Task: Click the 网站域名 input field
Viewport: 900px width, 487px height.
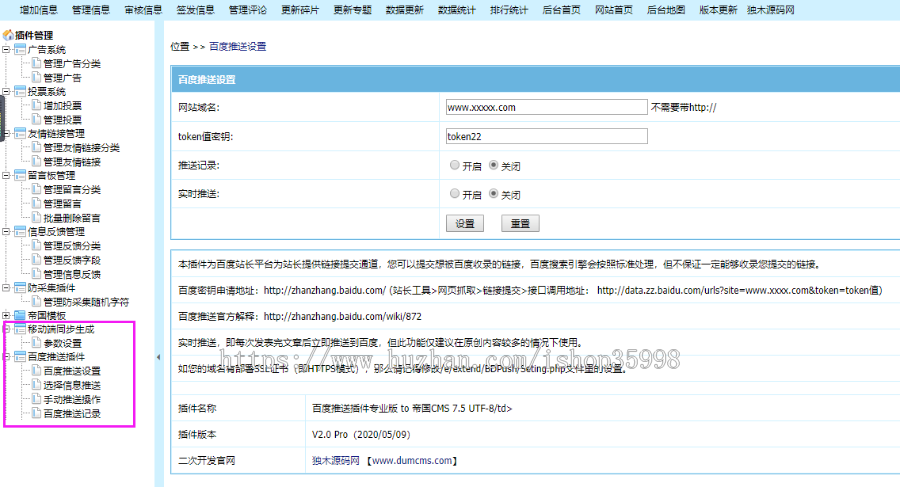Action: click(546, 107)
